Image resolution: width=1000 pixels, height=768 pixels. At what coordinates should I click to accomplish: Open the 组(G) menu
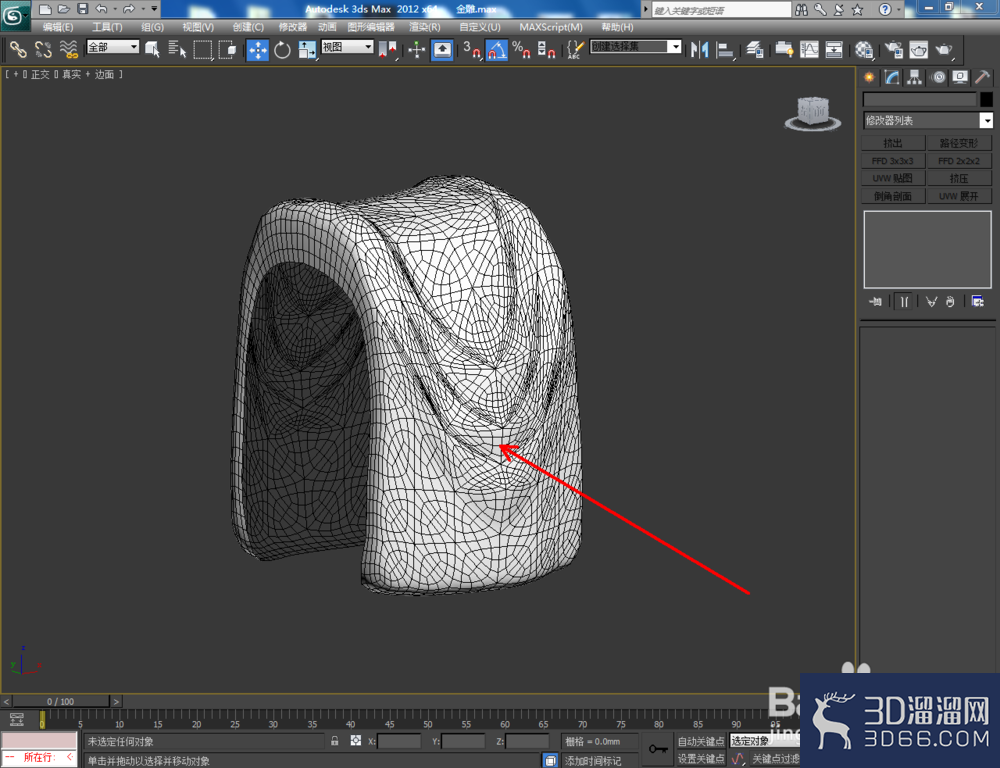pyautogui.click(x=152, y=27)
